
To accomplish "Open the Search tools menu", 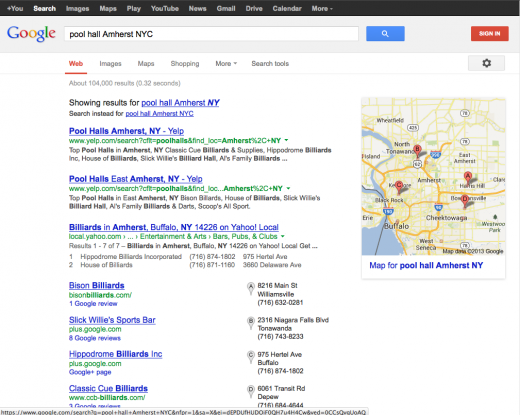I will pos(270,63).
